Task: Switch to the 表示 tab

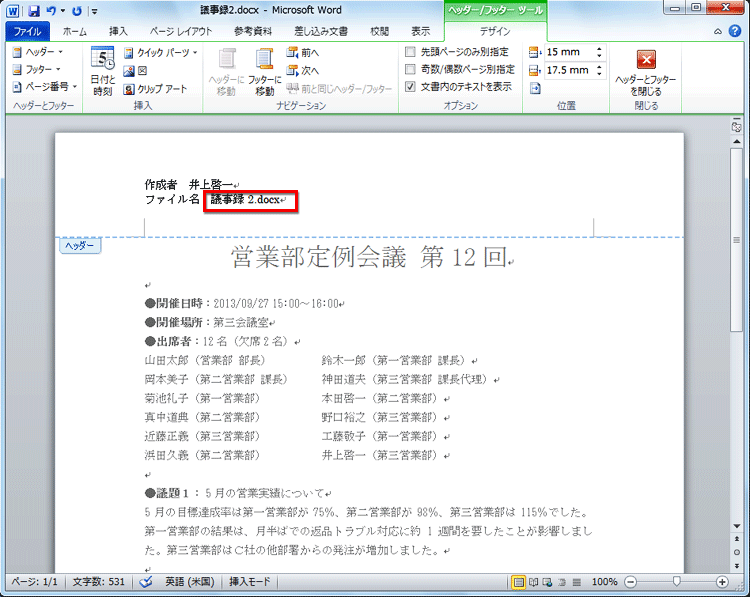Action: coord(420,32)
